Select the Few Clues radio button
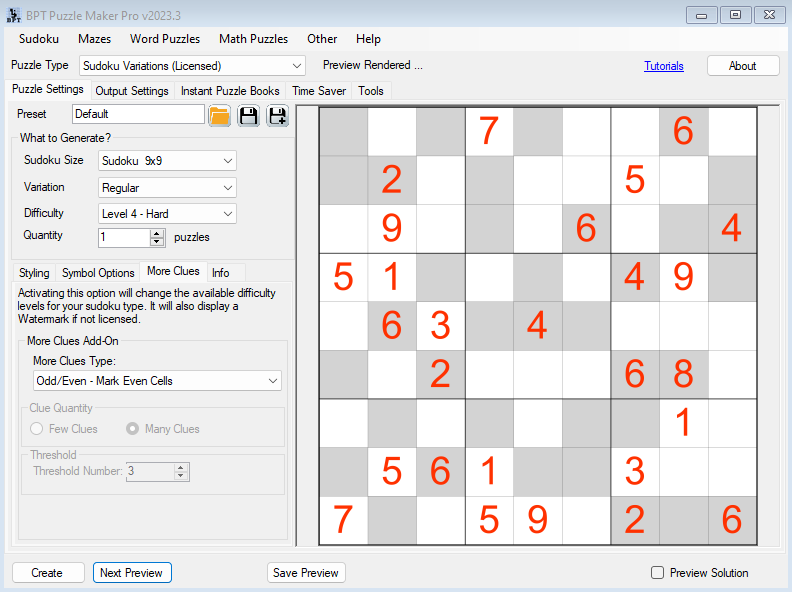 [37, 429]
